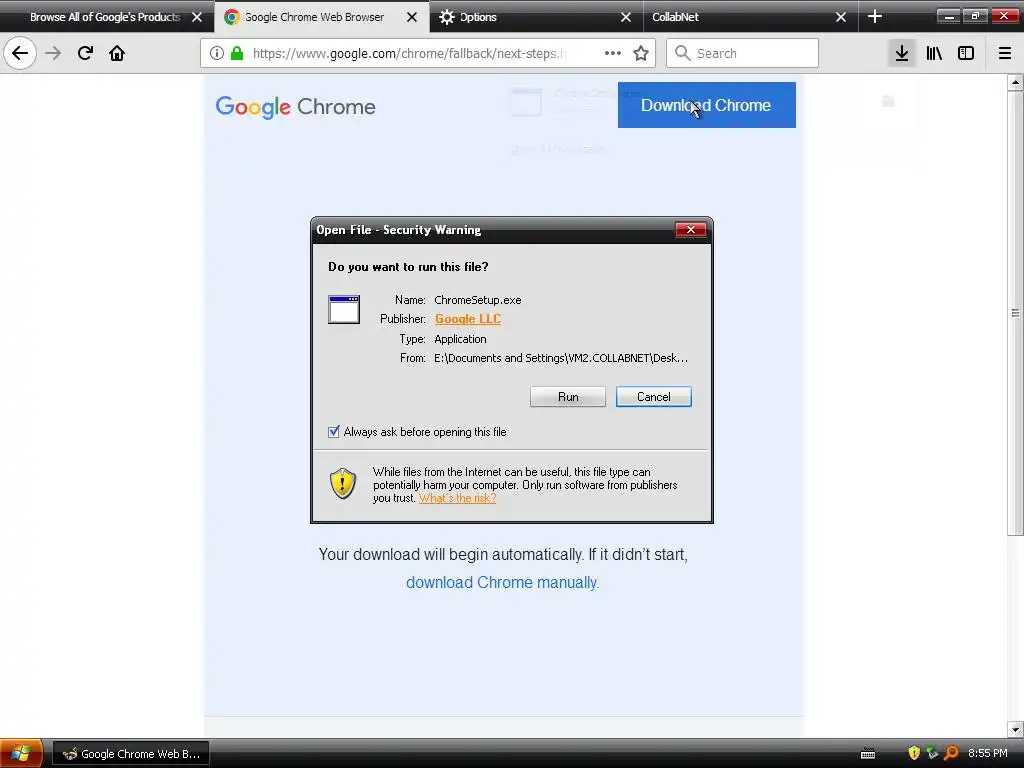Close the Google Chrome Web Browser tab
Screen dimensions: 1024x768
pos(411,17)
